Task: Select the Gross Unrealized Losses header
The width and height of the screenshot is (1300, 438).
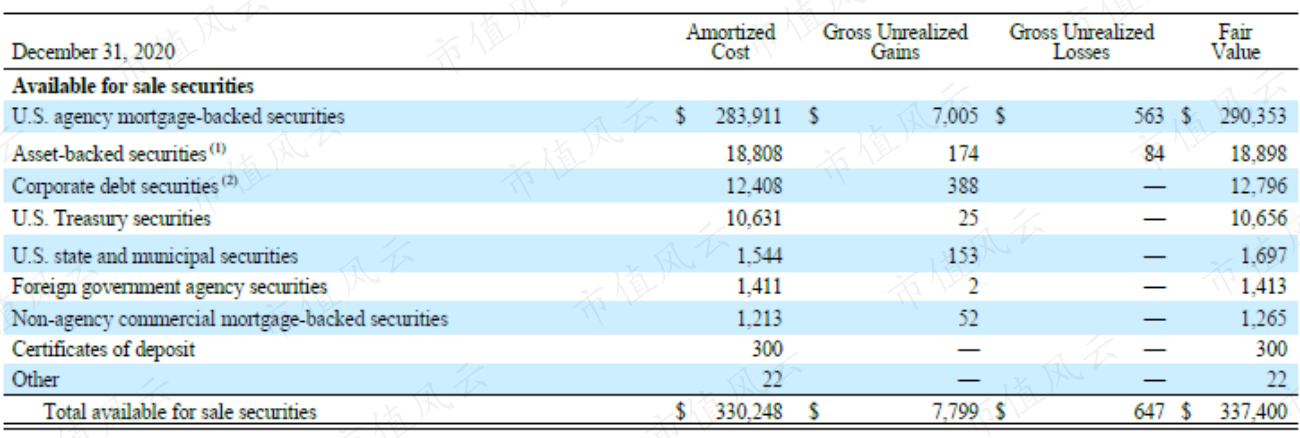Action: point(1081,43)
